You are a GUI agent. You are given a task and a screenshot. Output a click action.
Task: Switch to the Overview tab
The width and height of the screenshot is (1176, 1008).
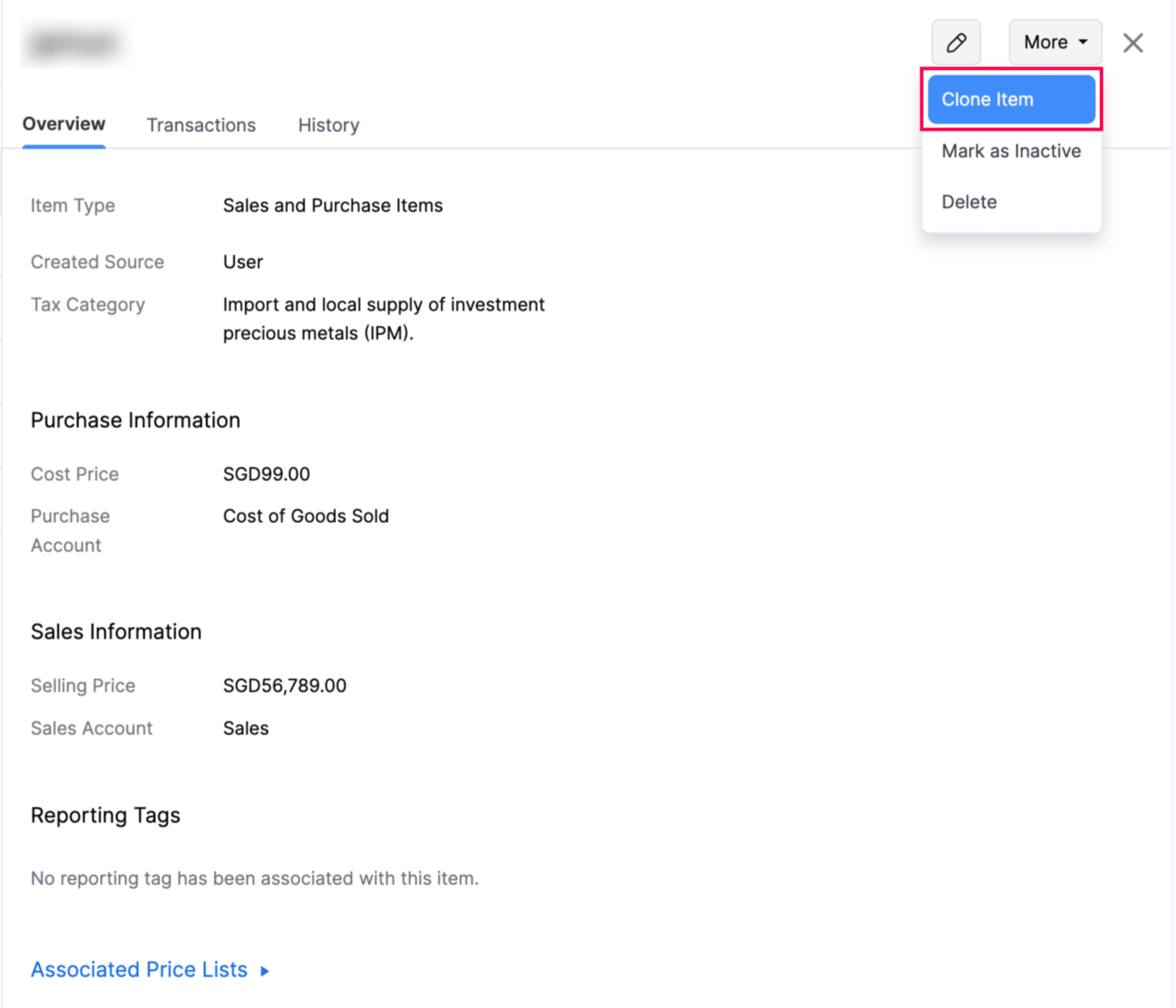click(64, 124)
